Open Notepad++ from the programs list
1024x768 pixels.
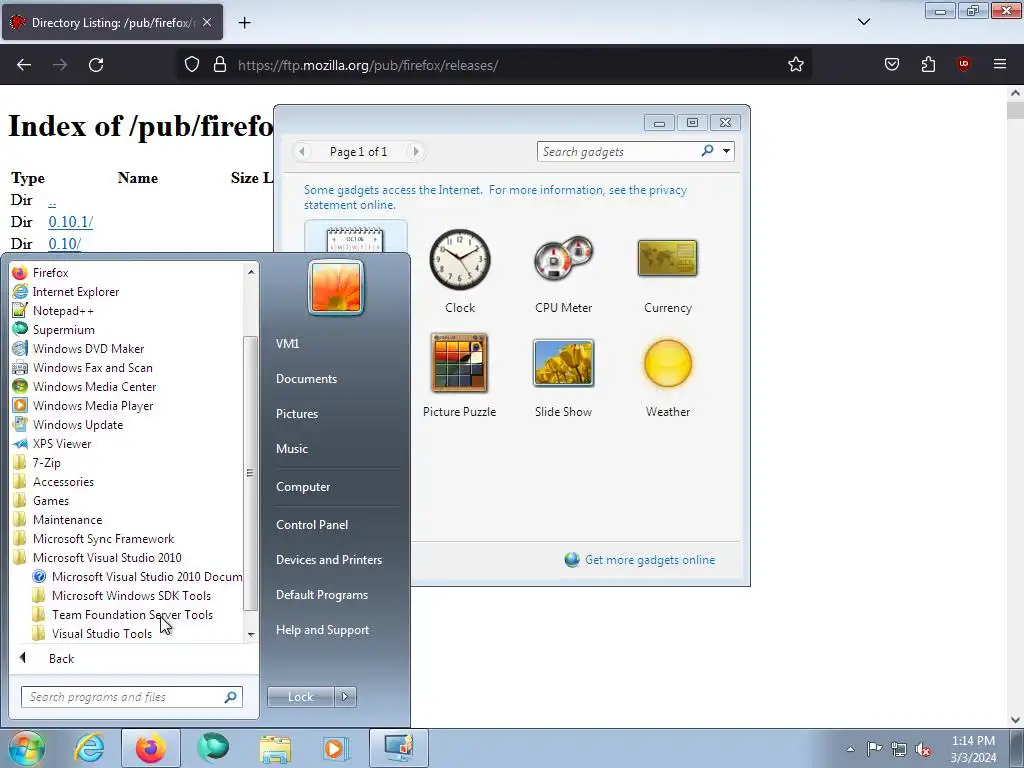point(63,310)
